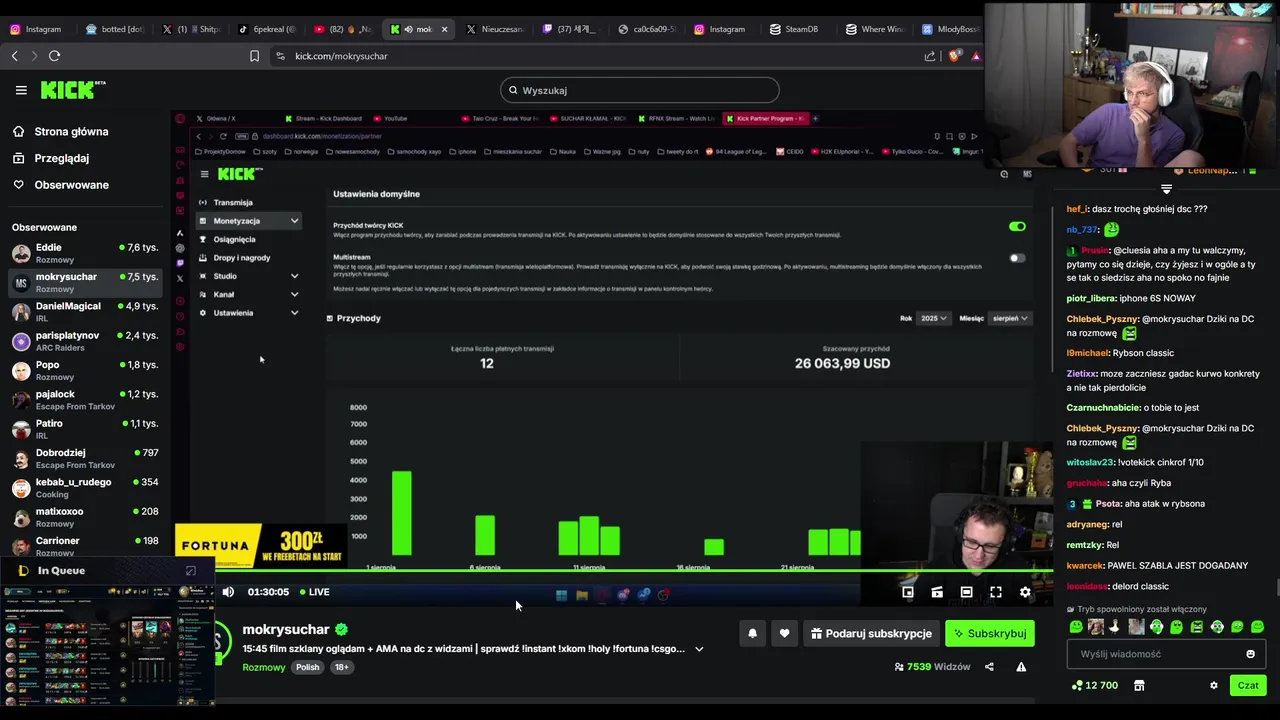Open site settings icon beside URL
1280x720 pixels.
click(x=280, y=56)
